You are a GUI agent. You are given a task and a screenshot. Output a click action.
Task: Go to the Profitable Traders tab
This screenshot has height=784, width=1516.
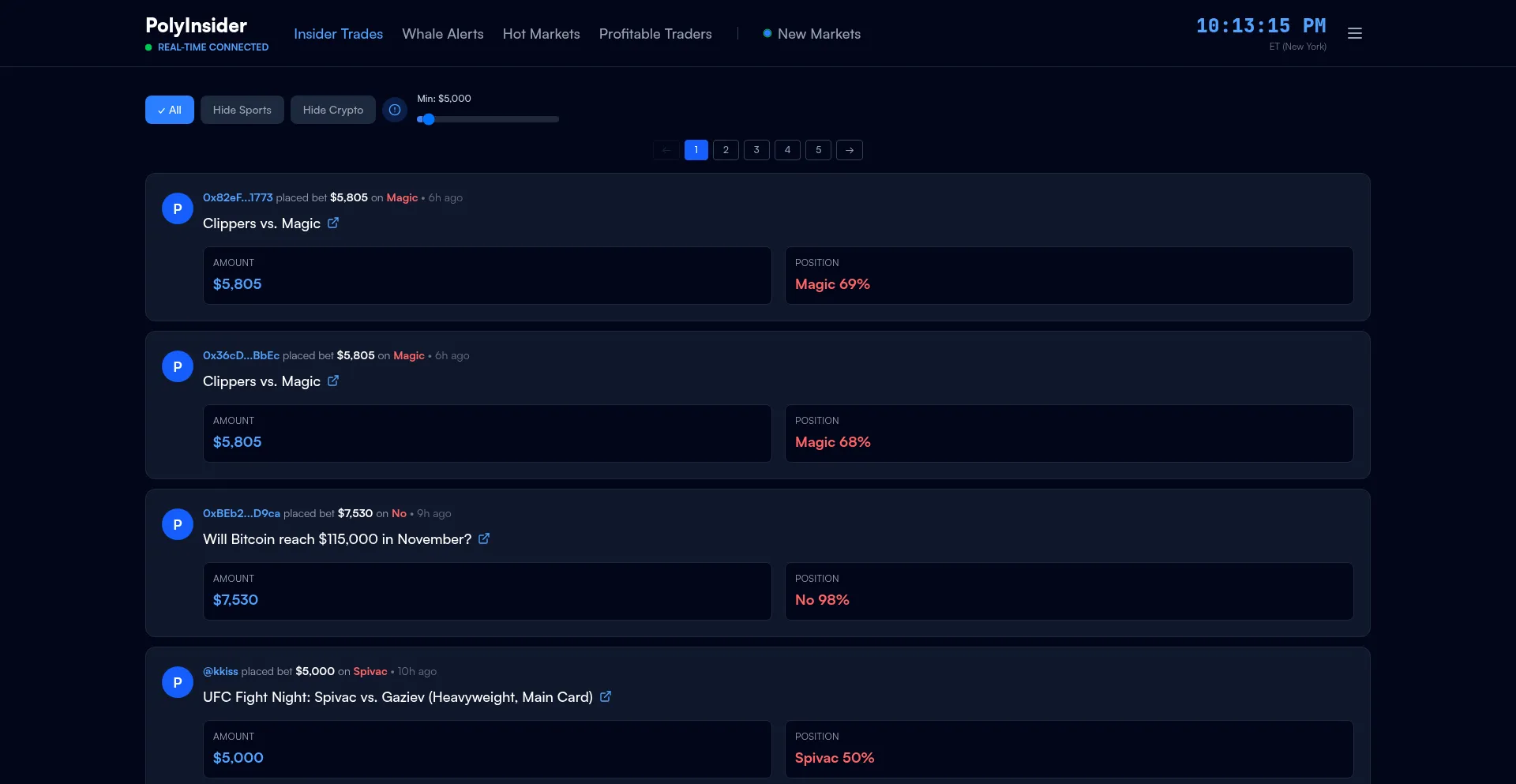(655, 34)
